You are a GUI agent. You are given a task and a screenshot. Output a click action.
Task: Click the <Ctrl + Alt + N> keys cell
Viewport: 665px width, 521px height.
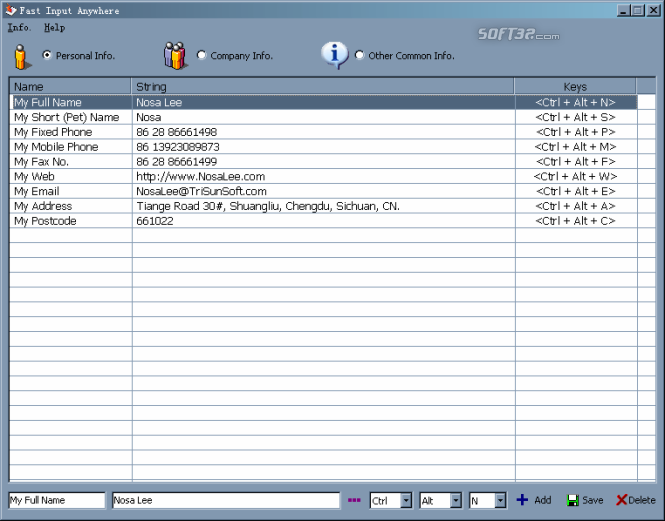point(575,102)
